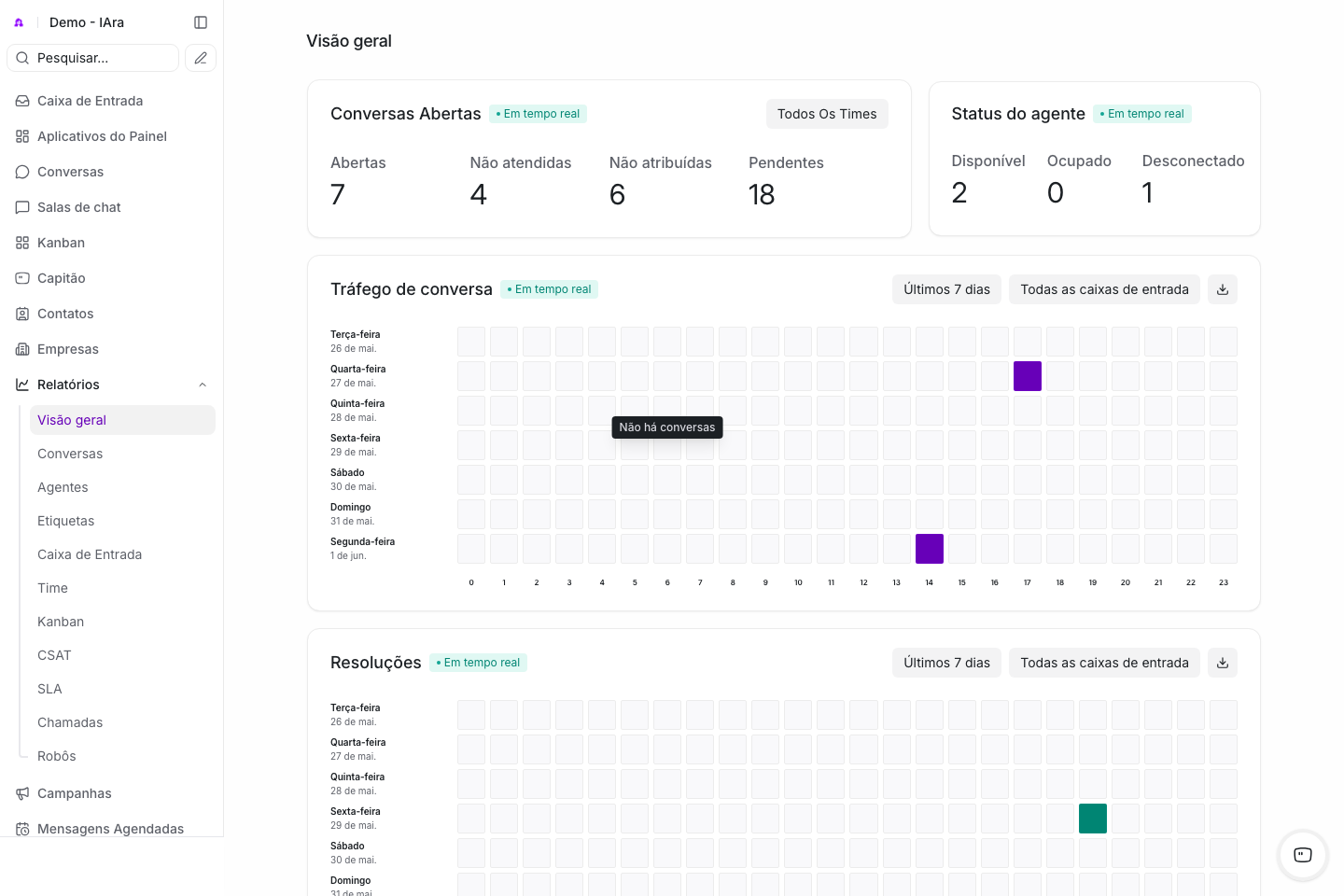Open Últimos 7 dias in Resoluções

946,663
